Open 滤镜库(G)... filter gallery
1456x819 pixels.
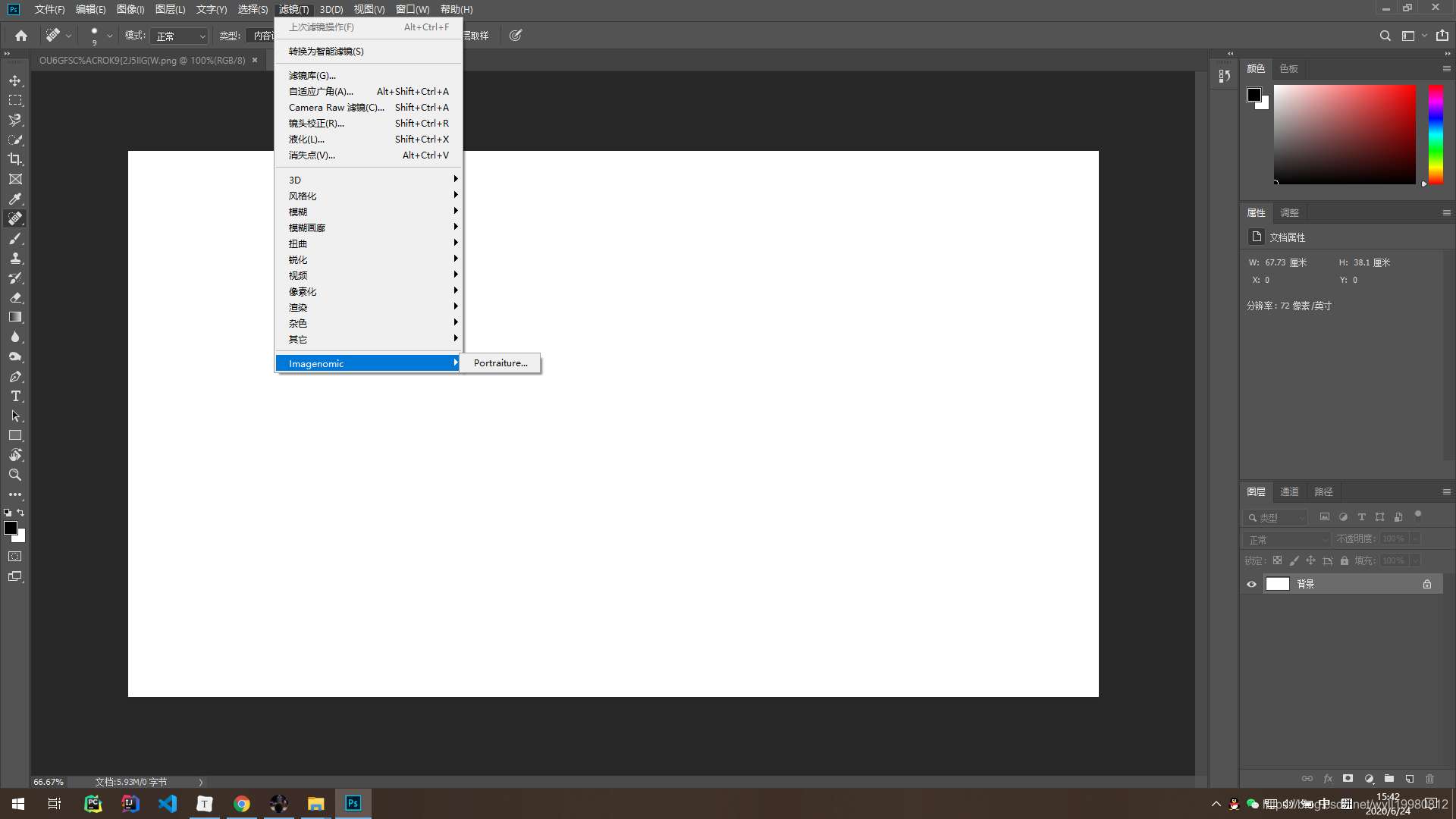click(x=312, y=76)
